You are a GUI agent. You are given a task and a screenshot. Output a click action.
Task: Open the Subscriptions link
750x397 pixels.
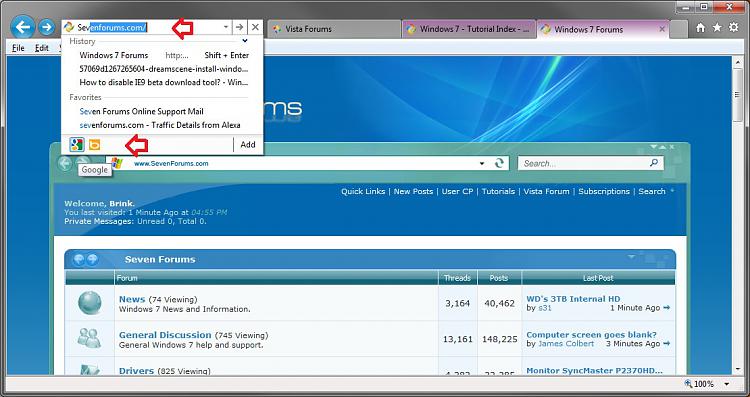click(604, 191)
